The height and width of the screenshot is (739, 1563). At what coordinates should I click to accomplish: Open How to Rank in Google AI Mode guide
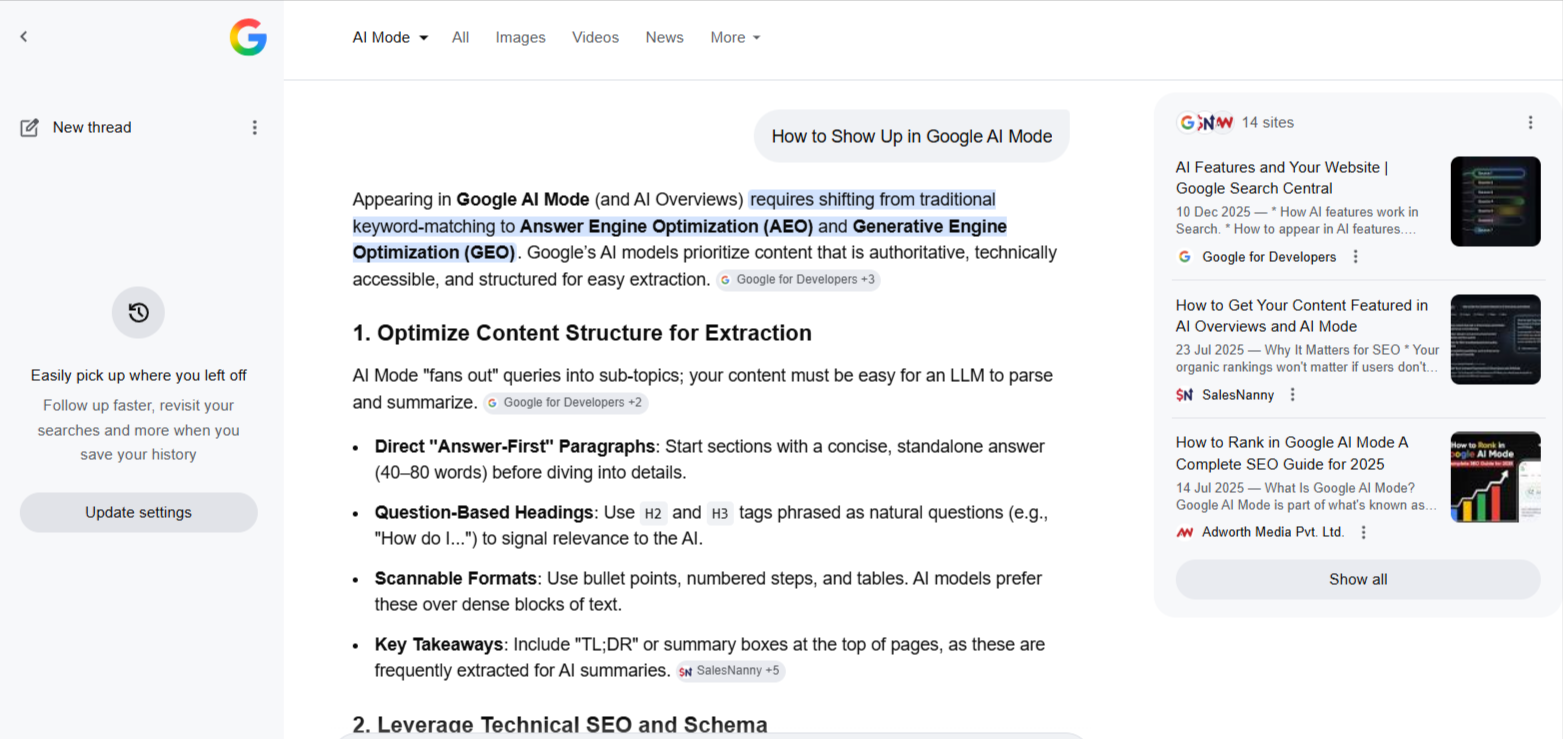(x=1292, y=453)
